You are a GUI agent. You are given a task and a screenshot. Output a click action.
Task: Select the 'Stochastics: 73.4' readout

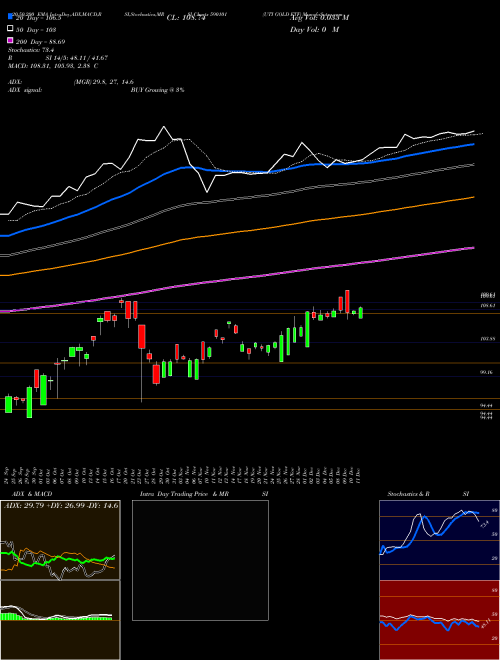coord(31,50)
